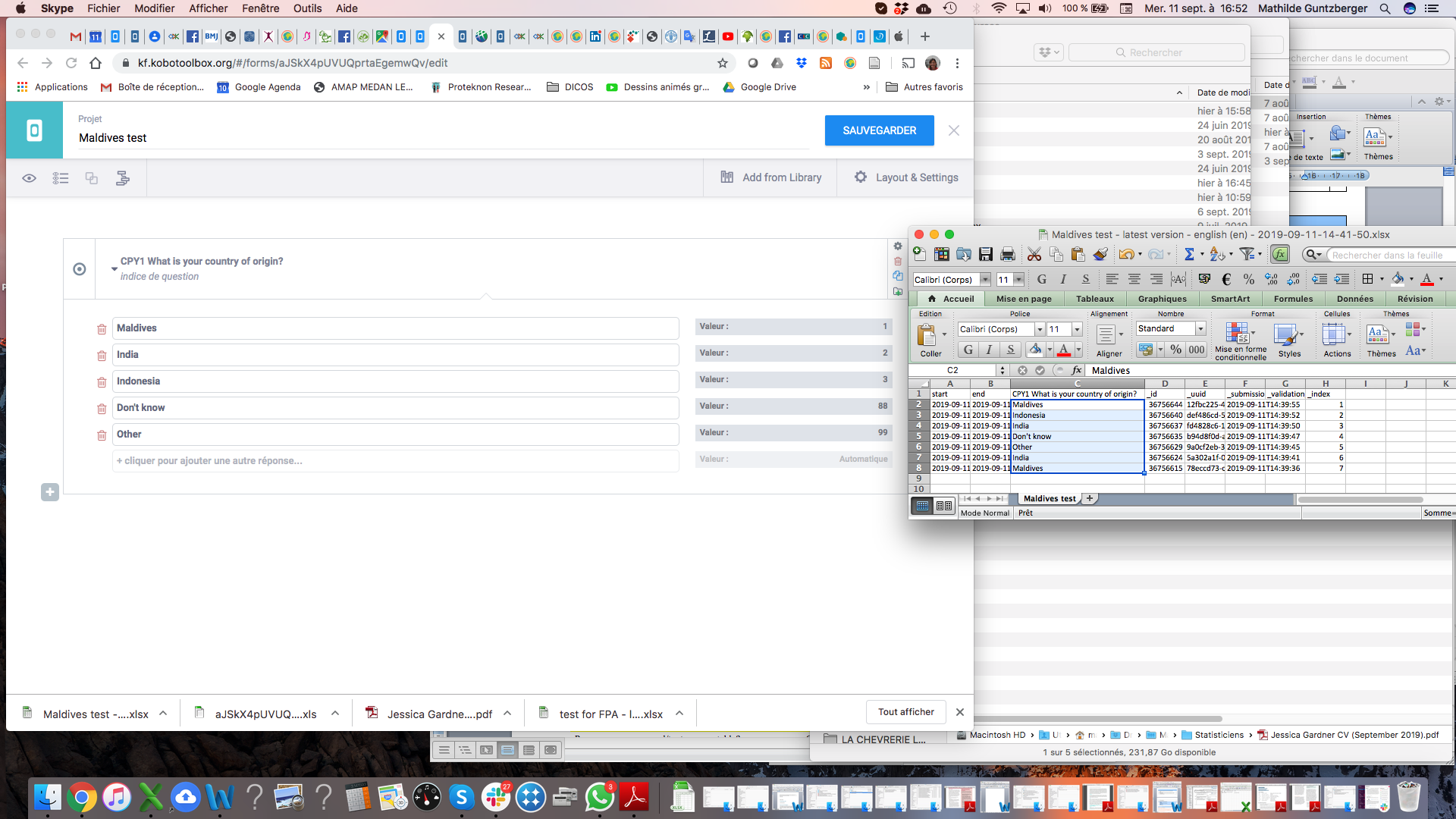Collapse the CPY1 country question via its triangle
Screen dimensions: 1456x819
114,267
